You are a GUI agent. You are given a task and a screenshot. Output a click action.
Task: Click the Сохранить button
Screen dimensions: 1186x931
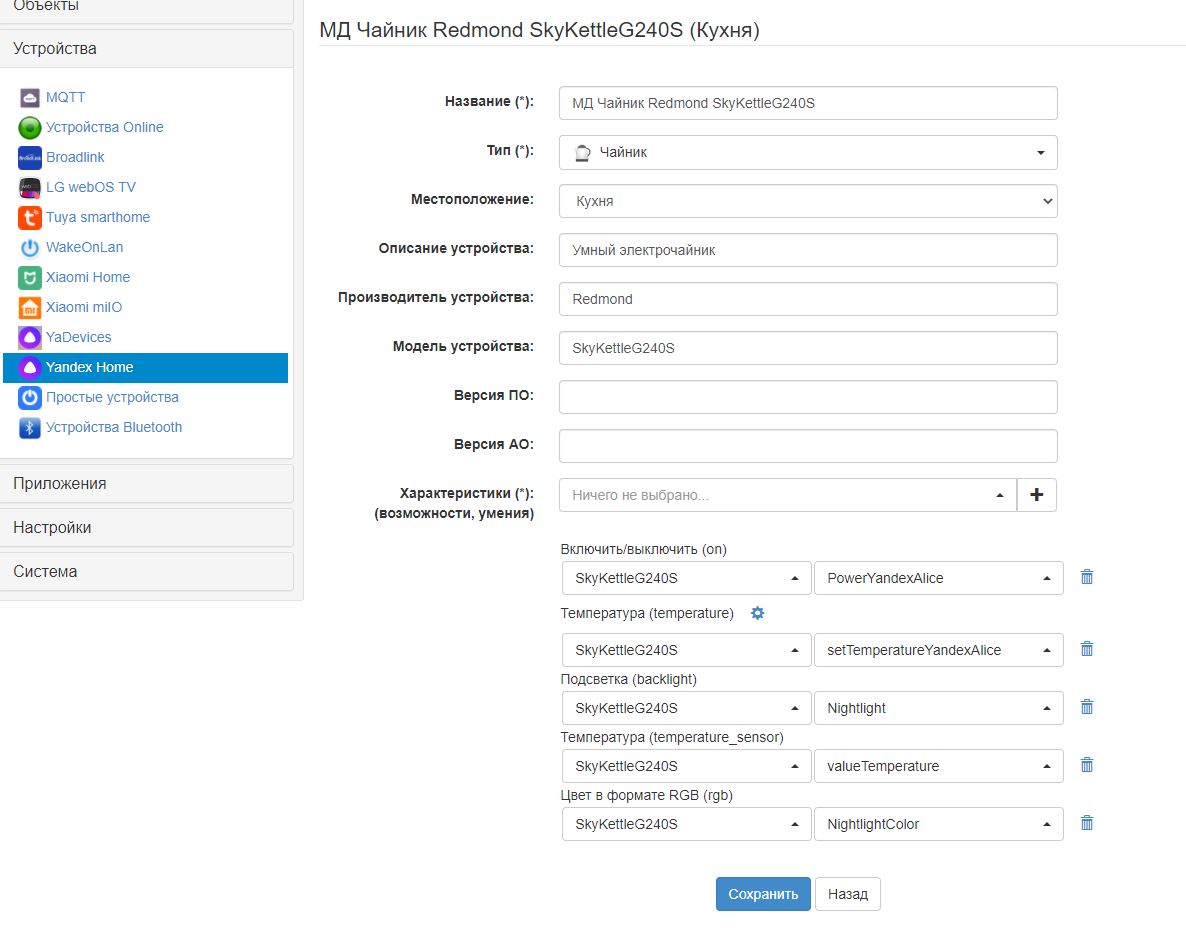[x=763, y=894]
